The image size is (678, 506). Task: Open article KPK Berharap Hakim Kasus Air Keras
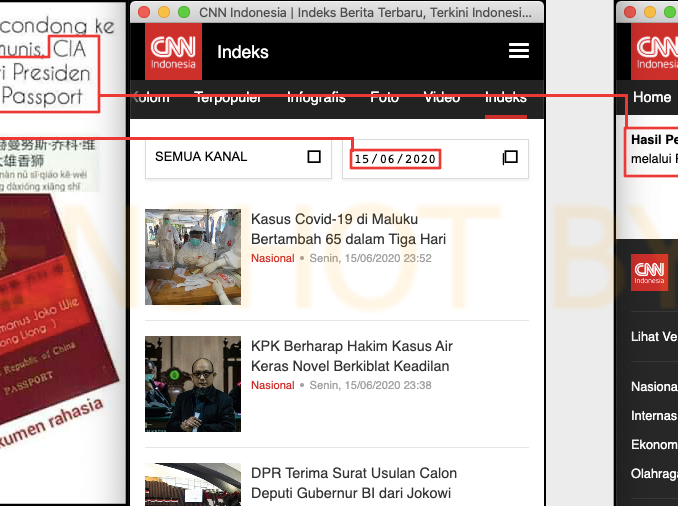click(x=352, y=356)
